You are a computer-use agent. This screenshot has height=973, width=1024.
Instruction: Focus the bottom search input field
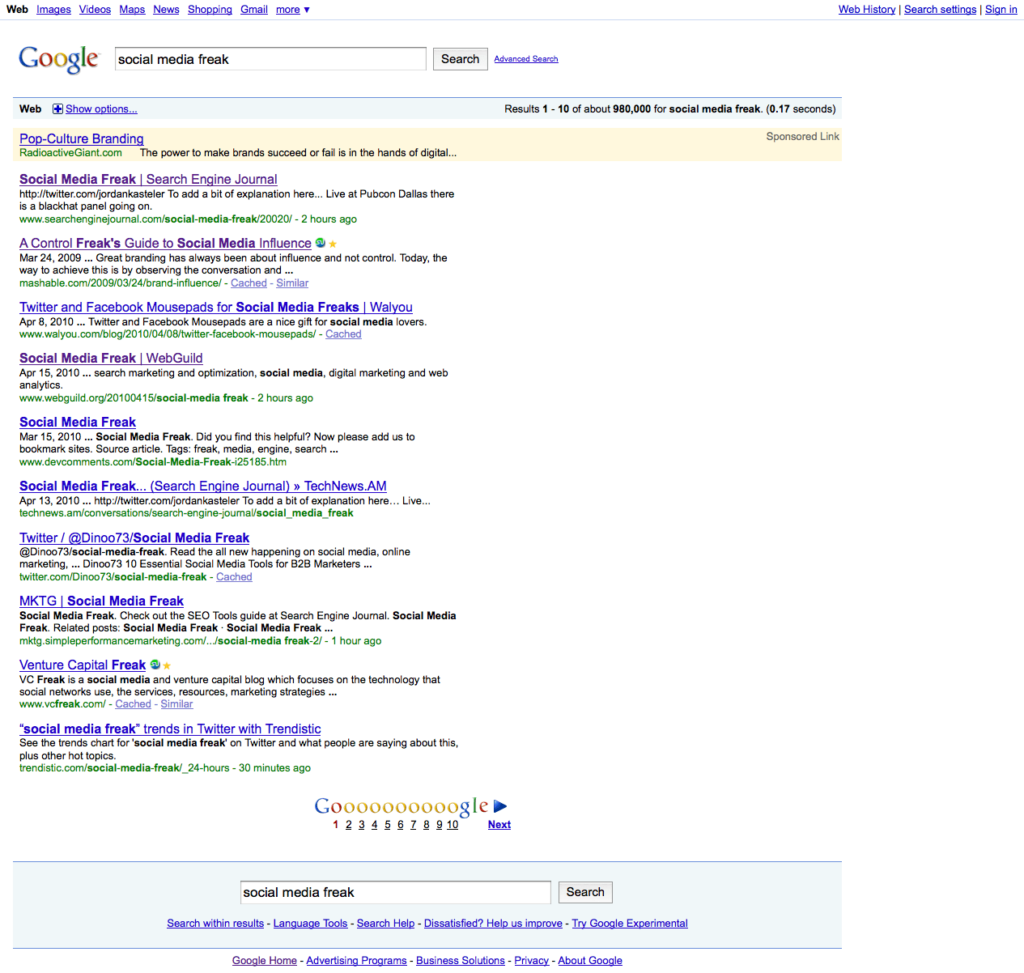pyautogui.click(x=395, y=892)
